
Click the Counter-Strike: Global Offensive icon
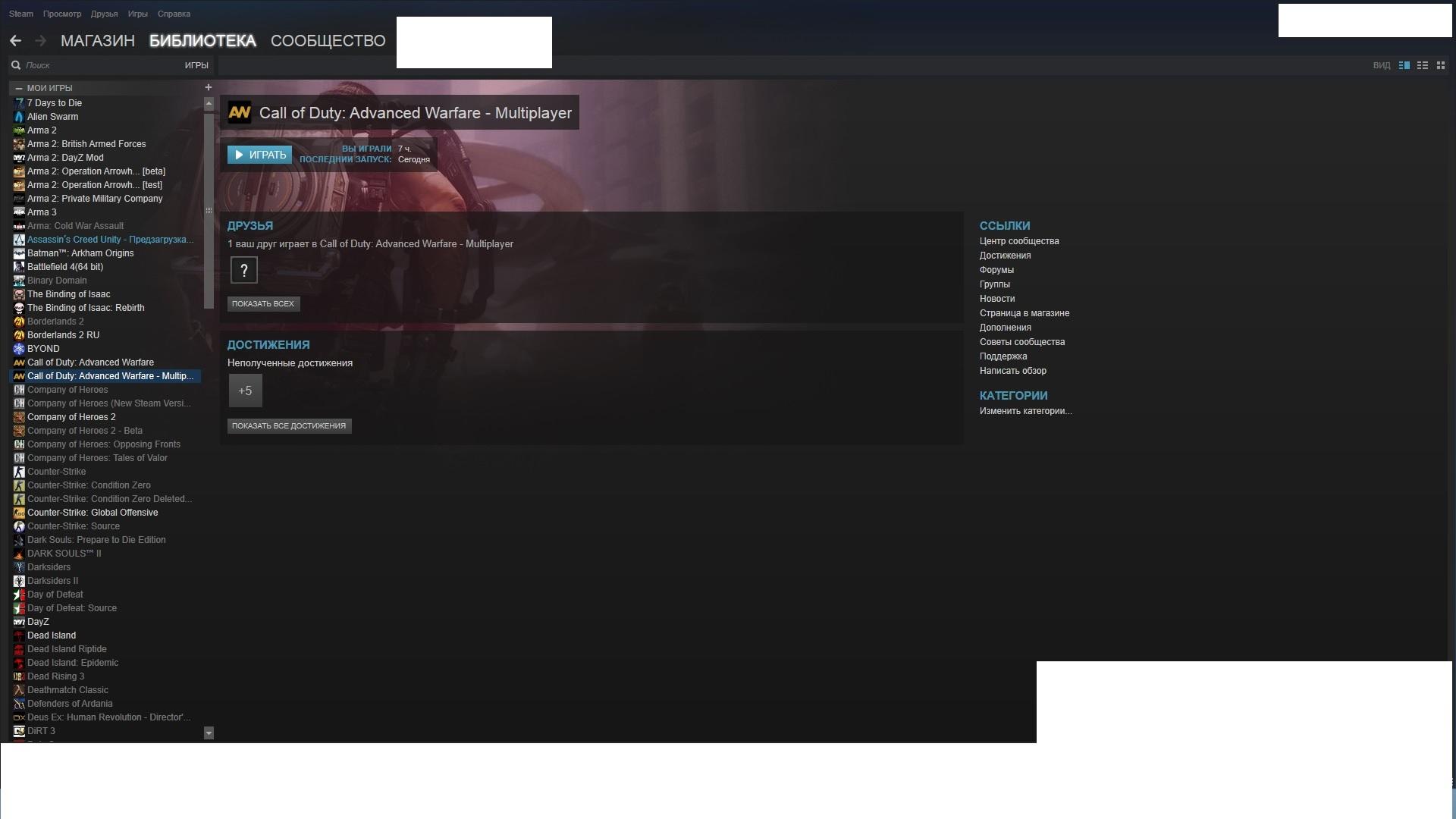coord(19,513)
